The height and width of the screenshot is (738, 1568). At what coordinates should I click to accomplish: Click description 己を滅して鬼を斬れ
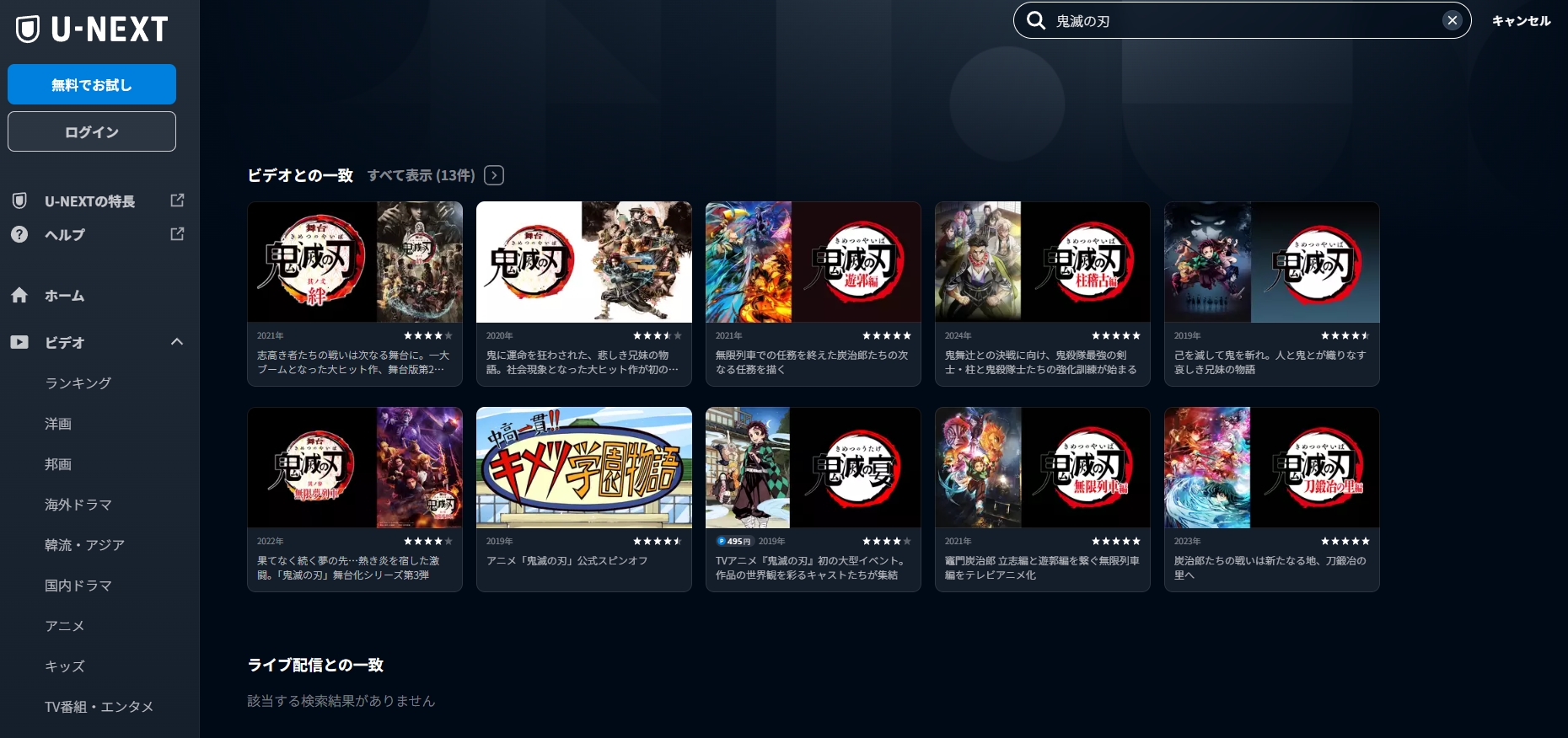coord(1270,362)
